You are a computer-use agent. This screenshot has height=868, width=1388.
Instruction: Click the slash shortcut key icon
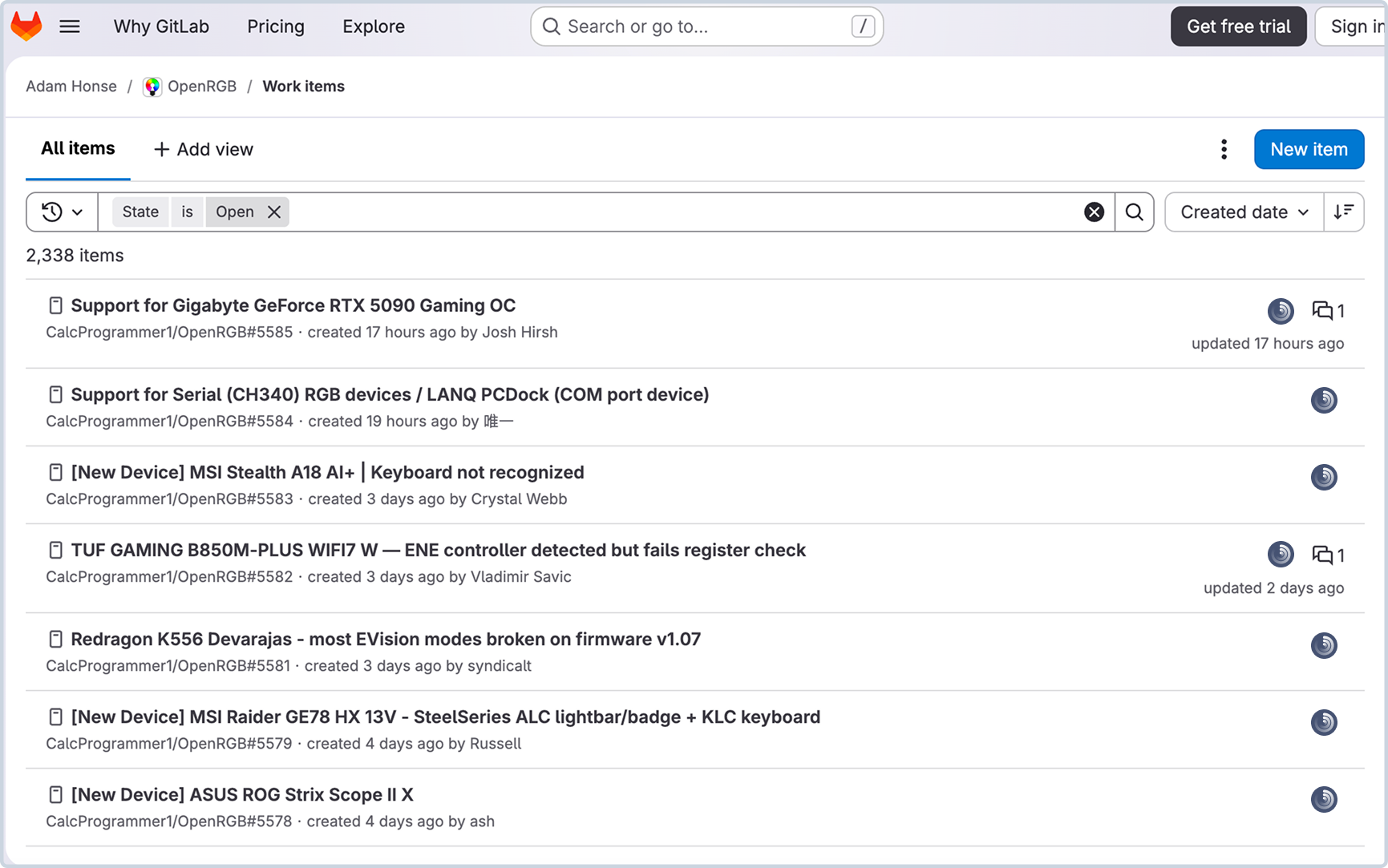coord(863,26)
